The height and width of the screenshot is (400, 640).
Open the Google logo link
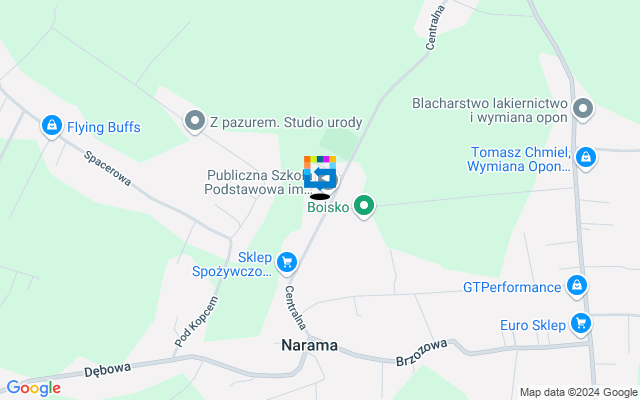[x=34, y=388]
